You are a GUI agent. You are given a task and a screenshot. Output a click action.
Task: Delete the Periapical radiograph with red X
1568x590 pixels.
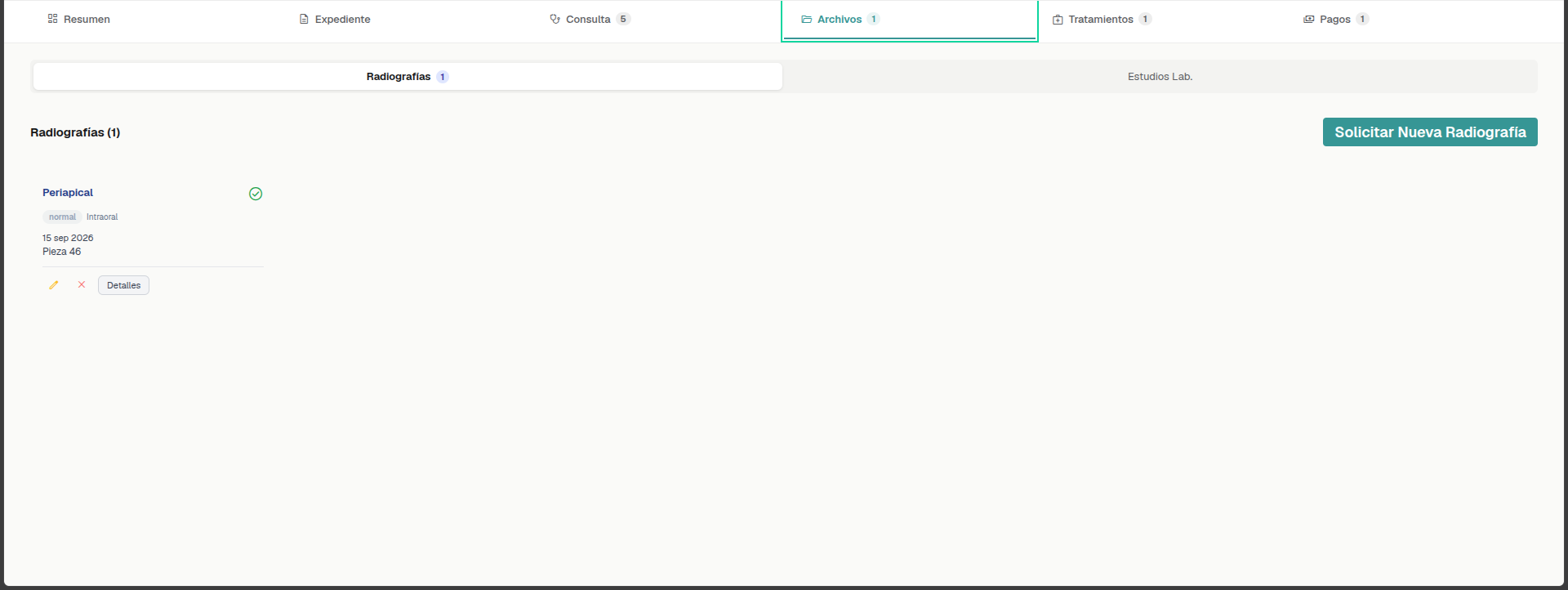click(x=82, y=285)
